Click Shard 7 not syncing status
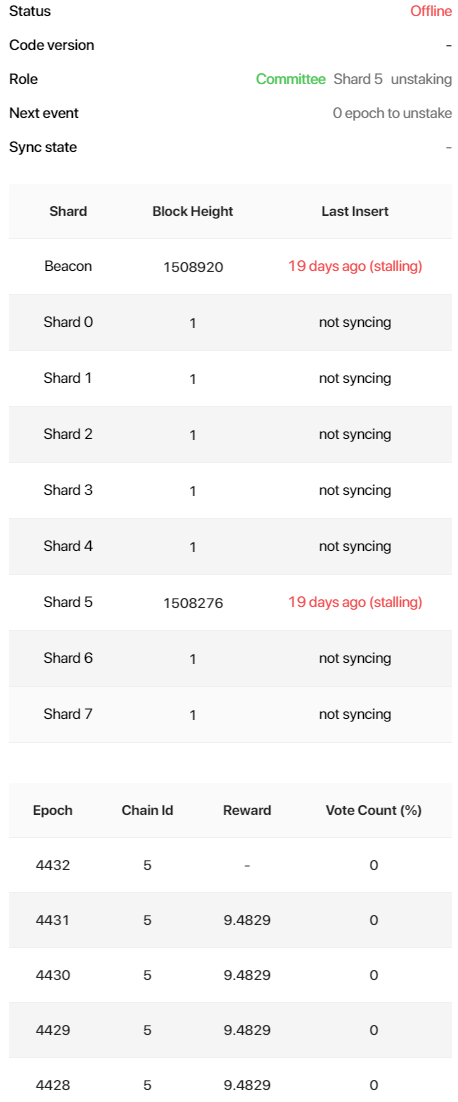Screen dimensions: 458x1102 click(x=355, y=714)
